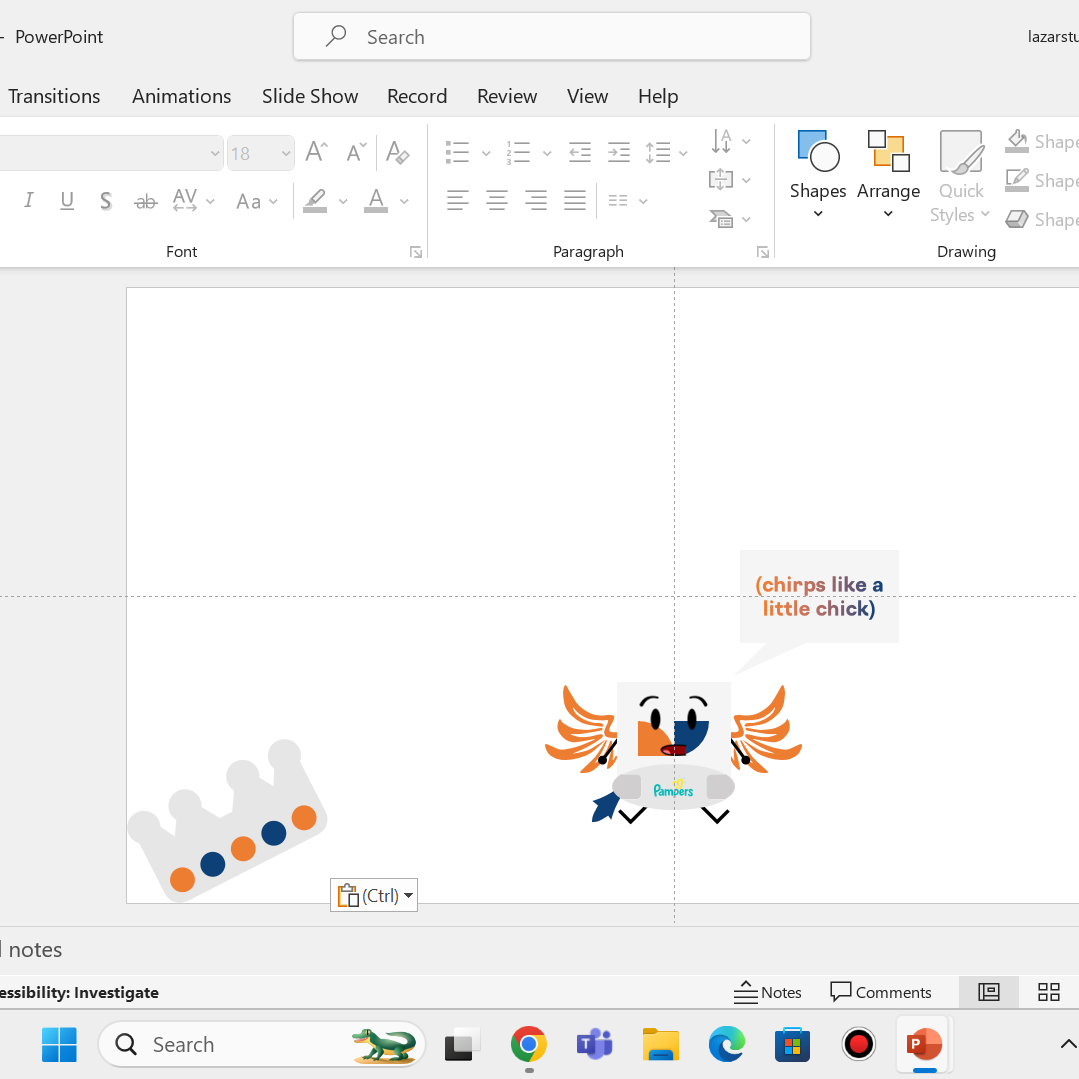Click the Increase Font Size icon
This screenshot has height=1079, width=1079.
click(x=316, y=152)
